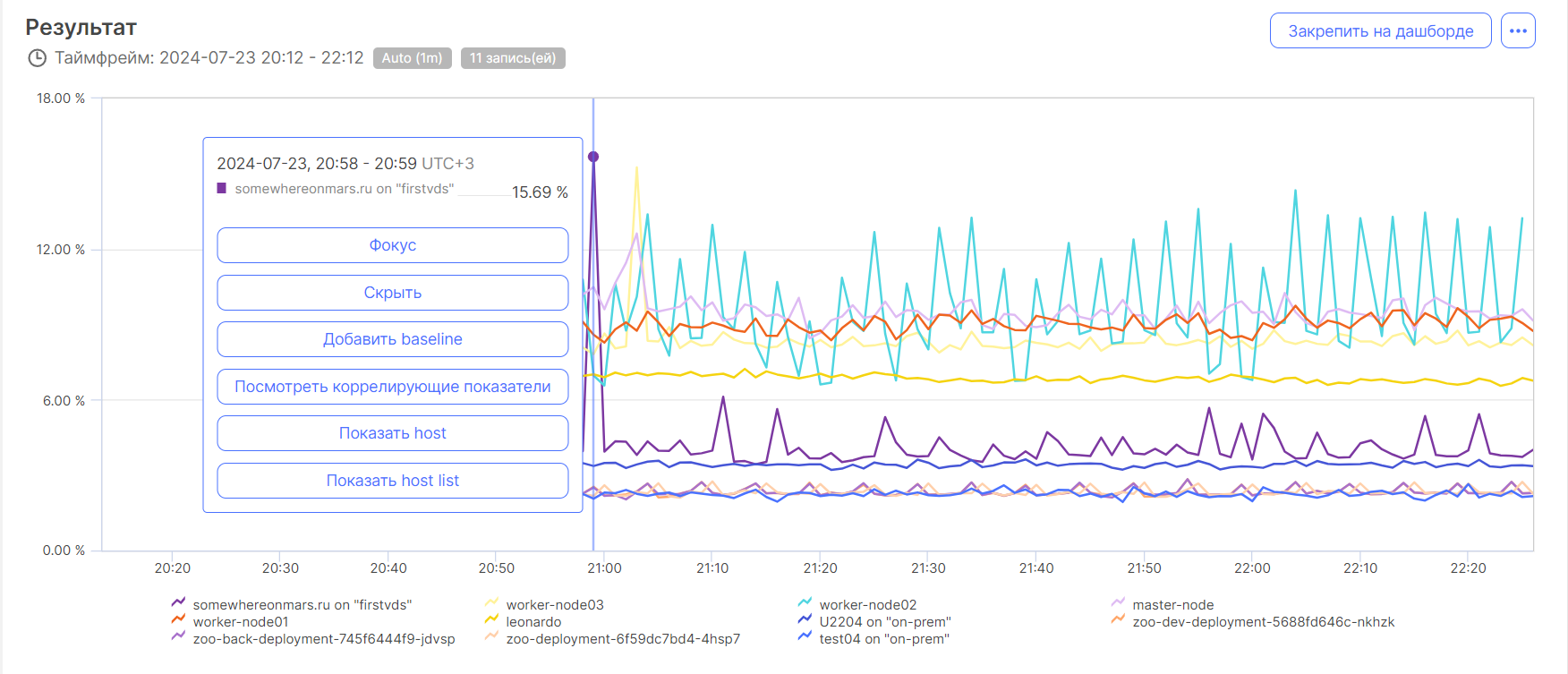Click the '11 запись(ей)' badge
This screenshot has width=1568, height=674.
point(513,58)
